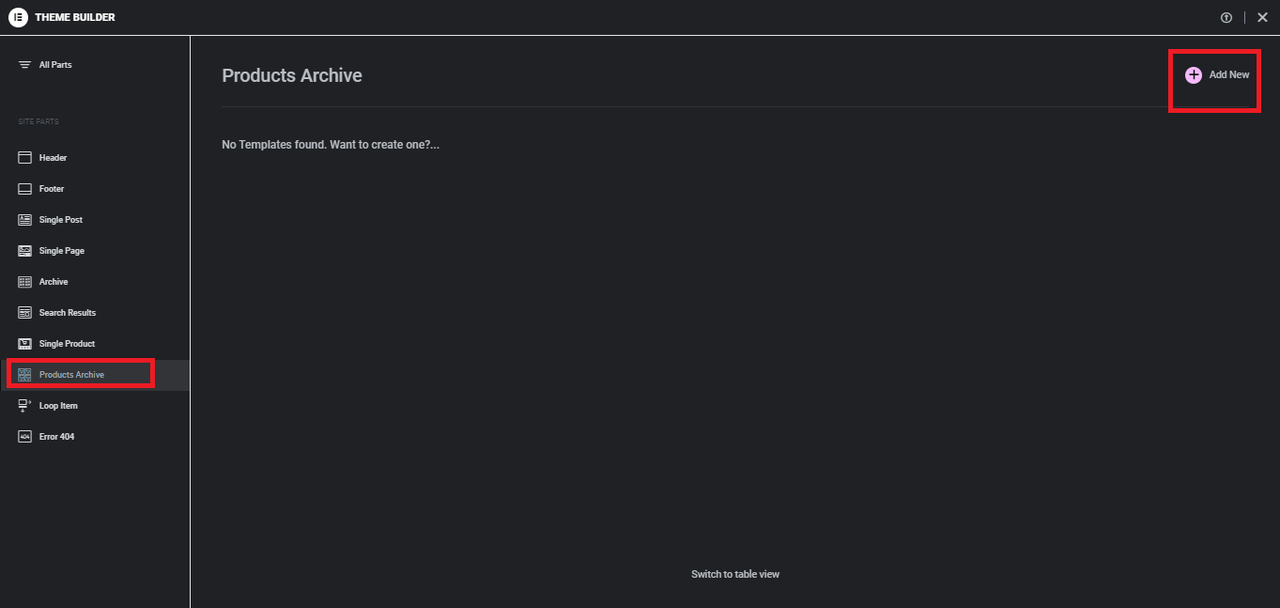Image resolution: width=1280 pixels, height=608 pixels.
Task: Open Single Product templates
Action: (x=67, y=344)
